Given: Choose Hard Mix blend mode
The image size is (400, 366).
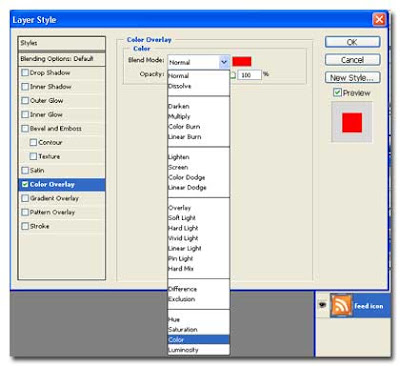Looking at the screenshot, I should pyautogui.click(x=199, y=268).
